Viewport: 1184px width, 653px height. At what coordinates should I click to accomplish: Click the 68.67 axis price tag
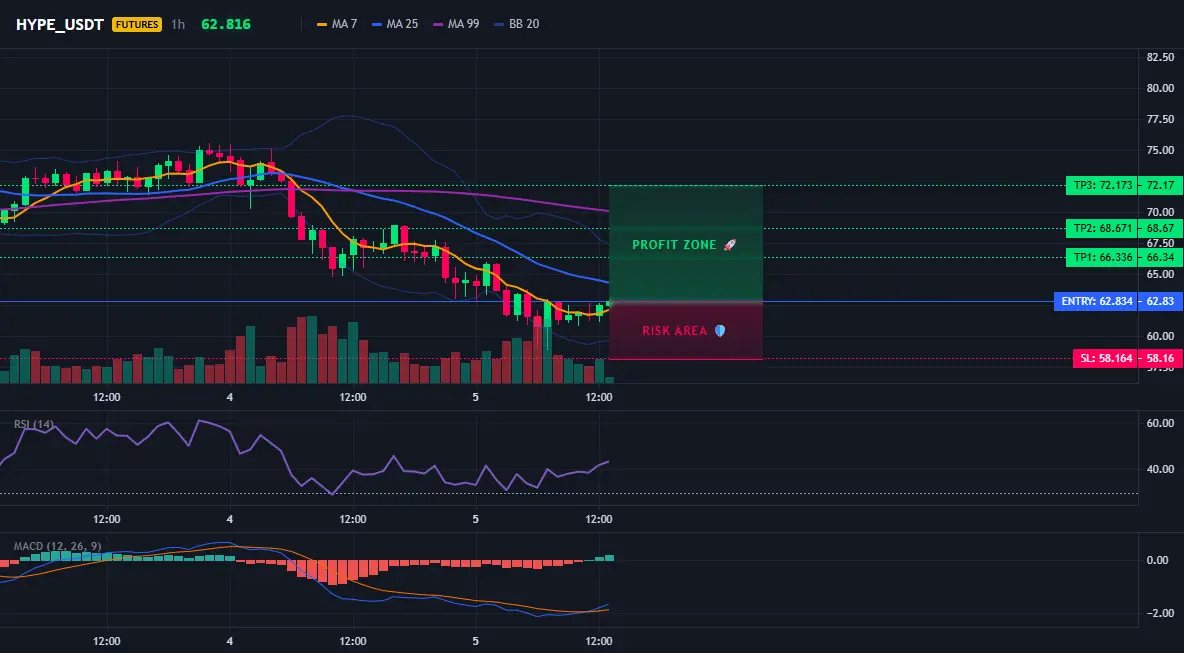(x=1160, y=228)
